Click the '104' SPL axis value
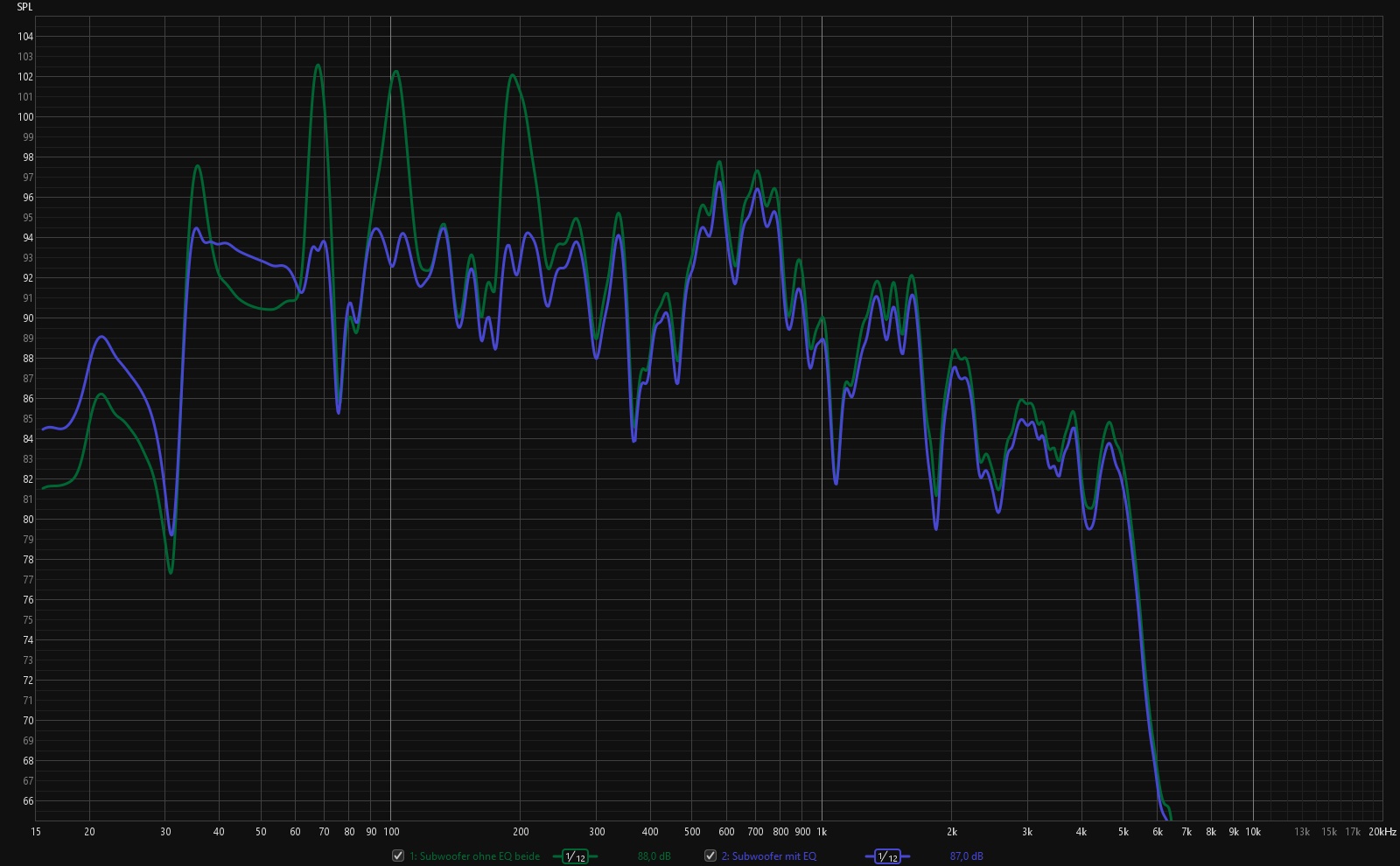 [x=25, y=37]
